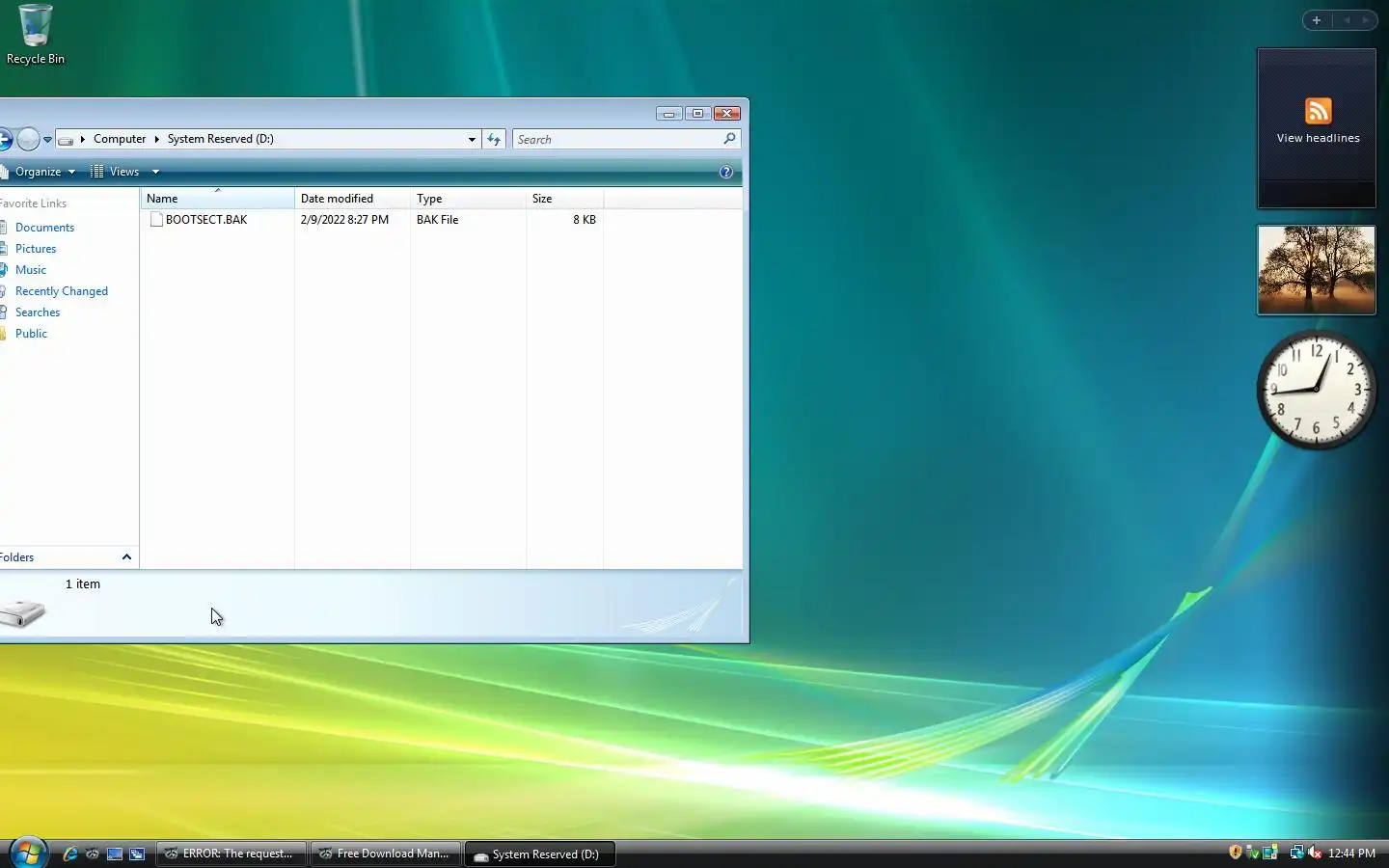Image resolution: width=1389 pixels, height=868 pixels.
Task: Click the 8 KB size cell
Action: 585,220
